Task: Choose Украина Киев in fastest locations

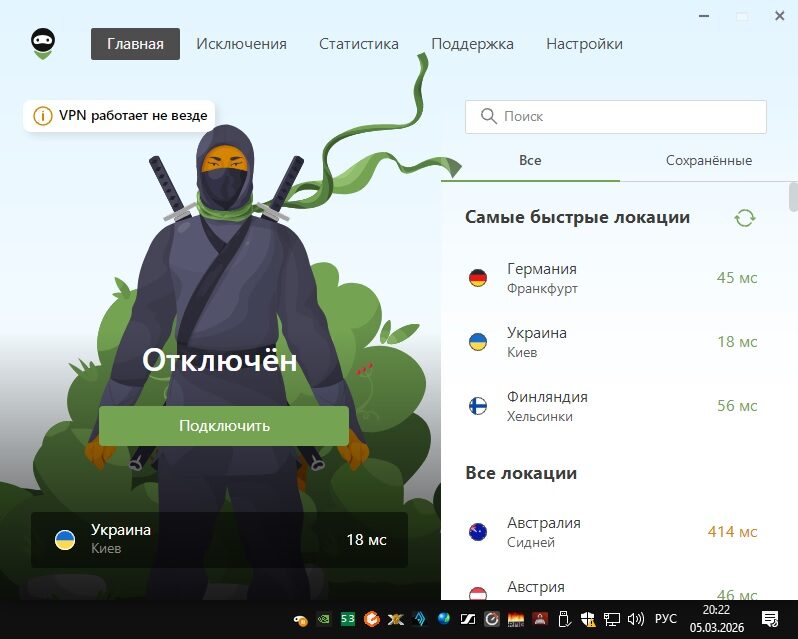Action: [614, 342]
